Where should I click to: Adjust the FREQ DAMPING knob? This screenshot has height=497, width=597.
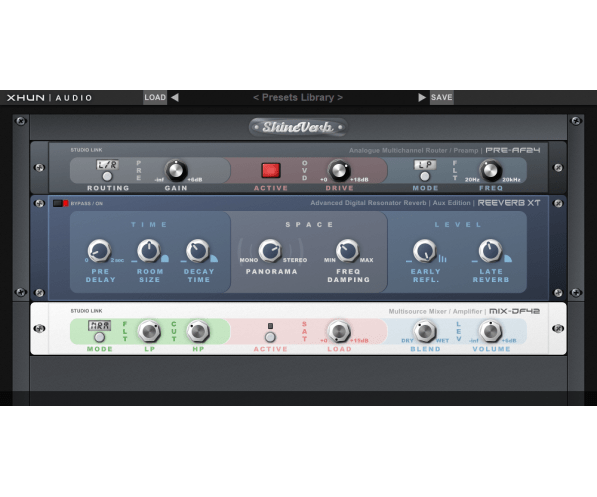tap(347, 251)
